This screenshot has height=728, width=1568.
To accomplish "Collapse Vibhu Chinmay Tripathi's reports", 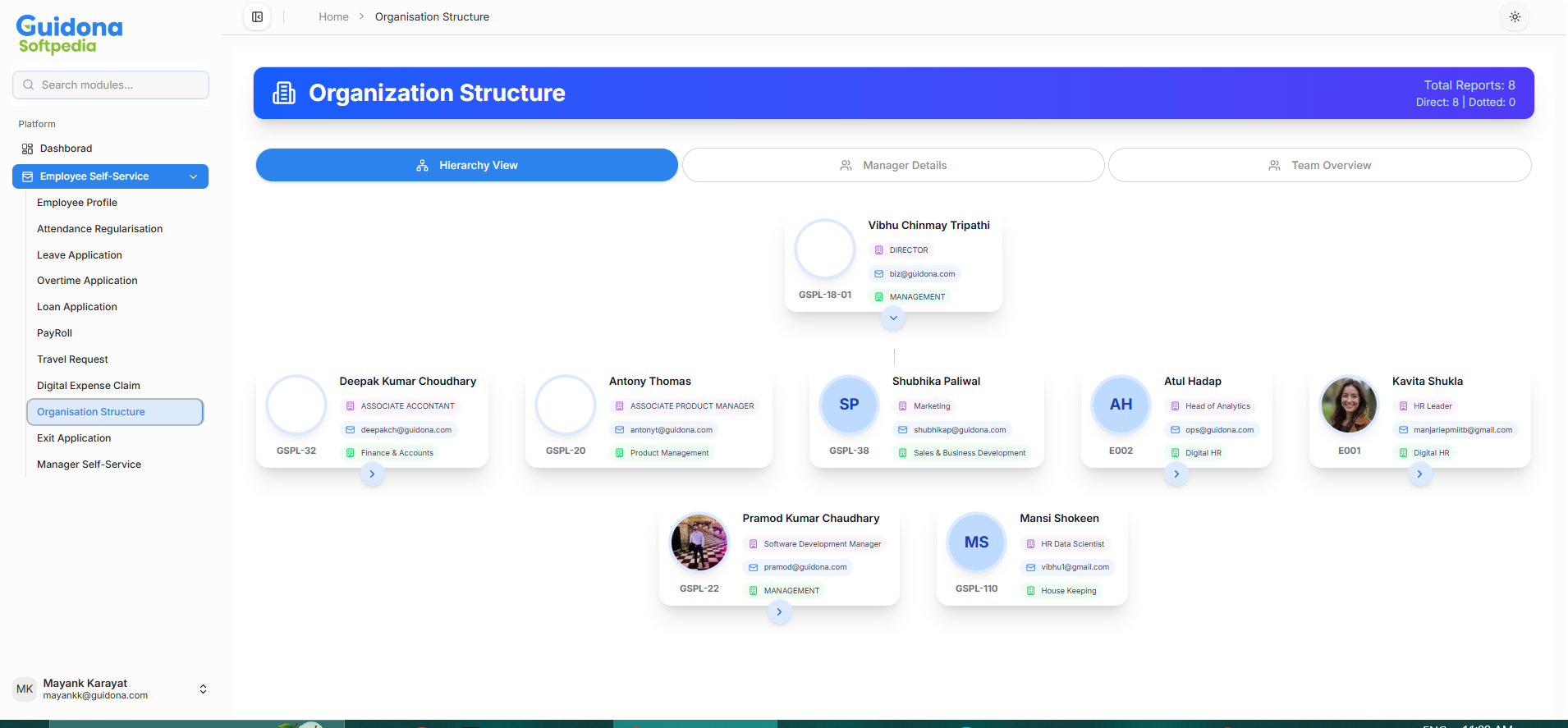I will point(893,318).
